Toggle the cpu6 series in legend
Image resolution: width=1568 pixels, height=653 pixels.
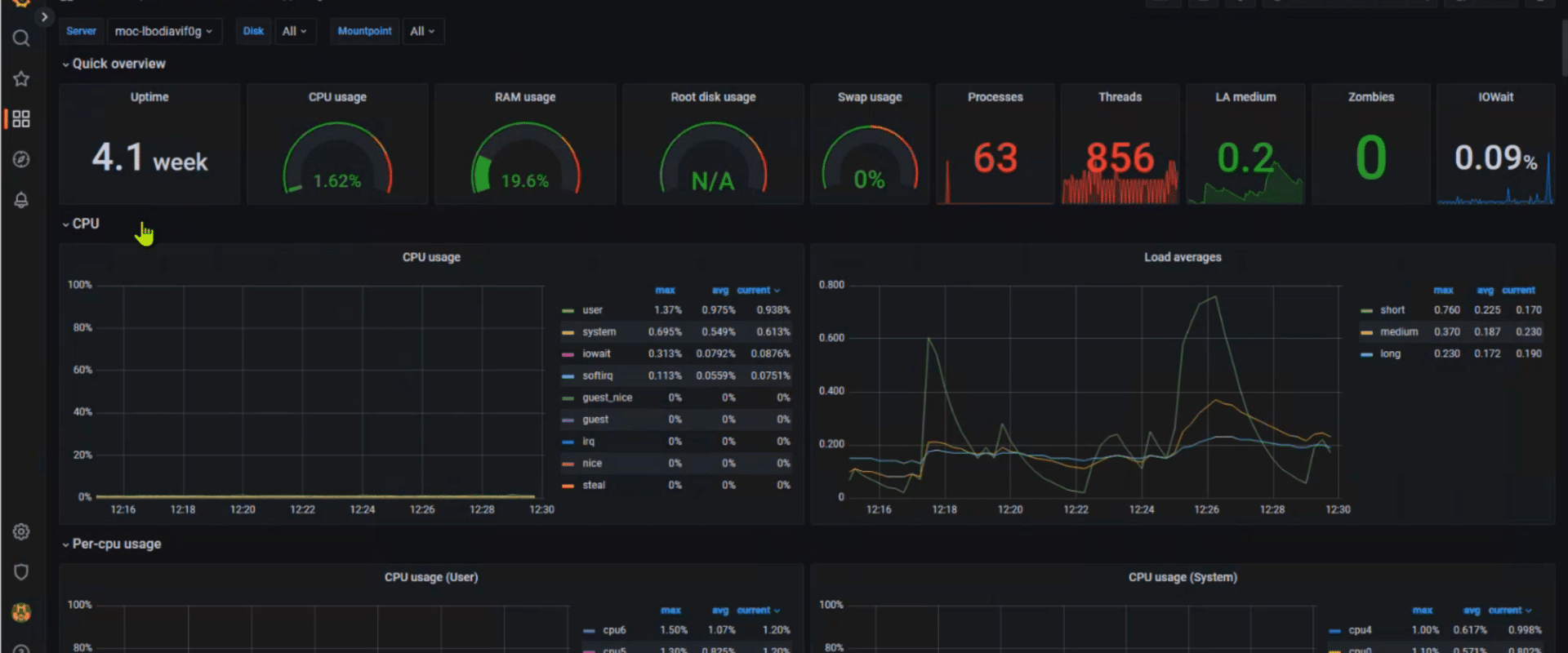614,630
